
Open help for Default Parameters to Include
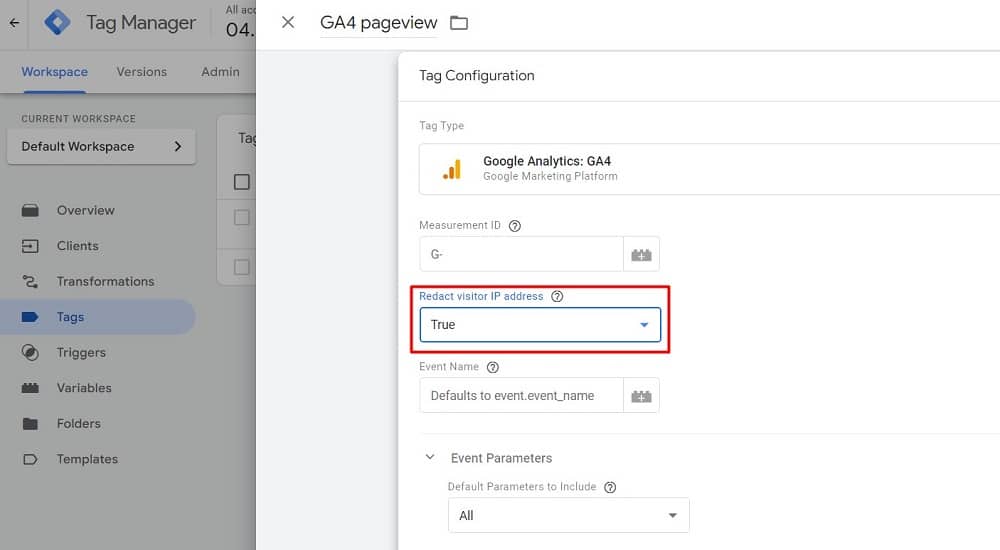[610, 487]
